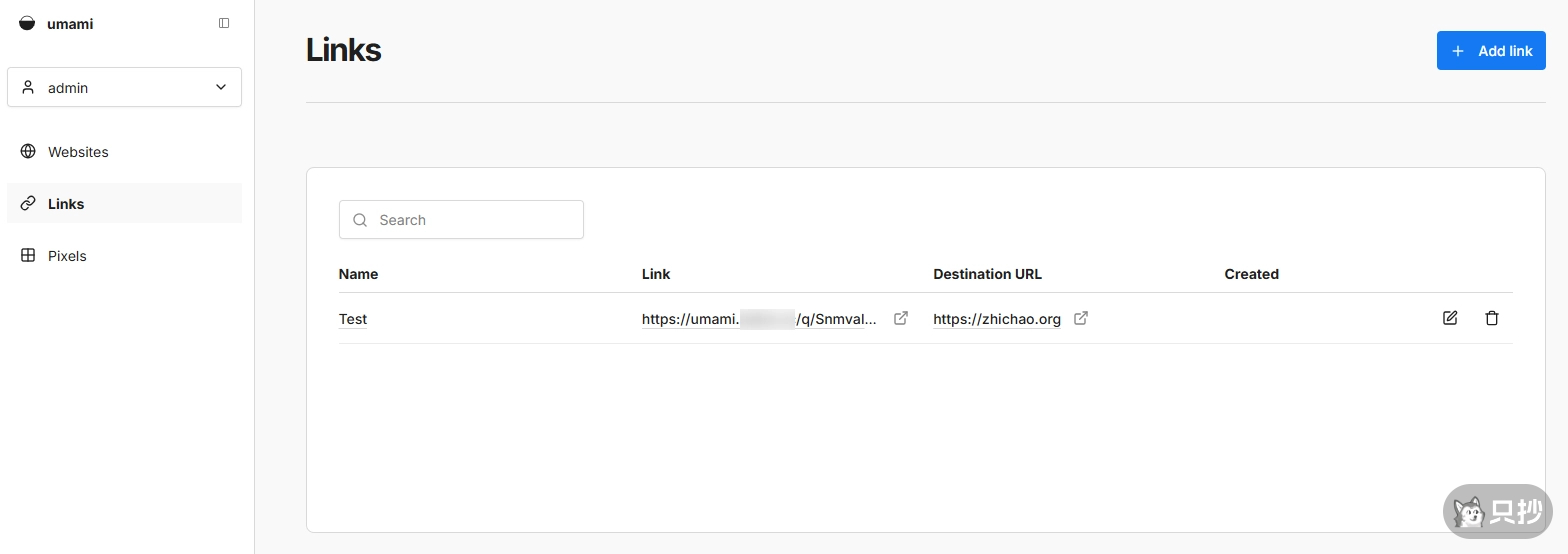1568x554 pixels.
Task: Delete the Test link via trash icon
Action: (1492, 318)
